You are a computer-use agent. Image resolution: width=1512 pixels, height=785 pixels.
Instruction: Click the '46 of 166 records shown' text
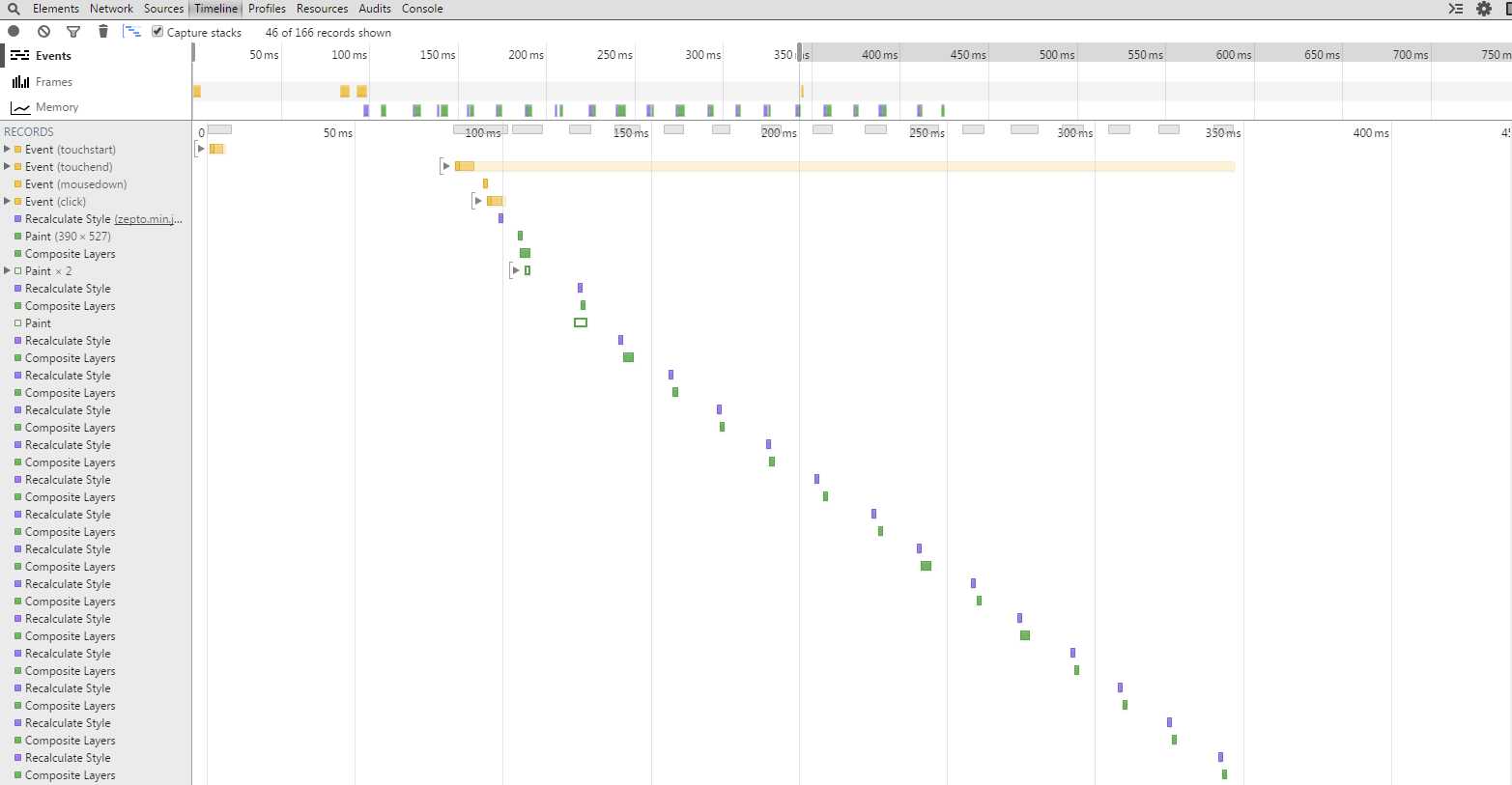tap(328, 33)
